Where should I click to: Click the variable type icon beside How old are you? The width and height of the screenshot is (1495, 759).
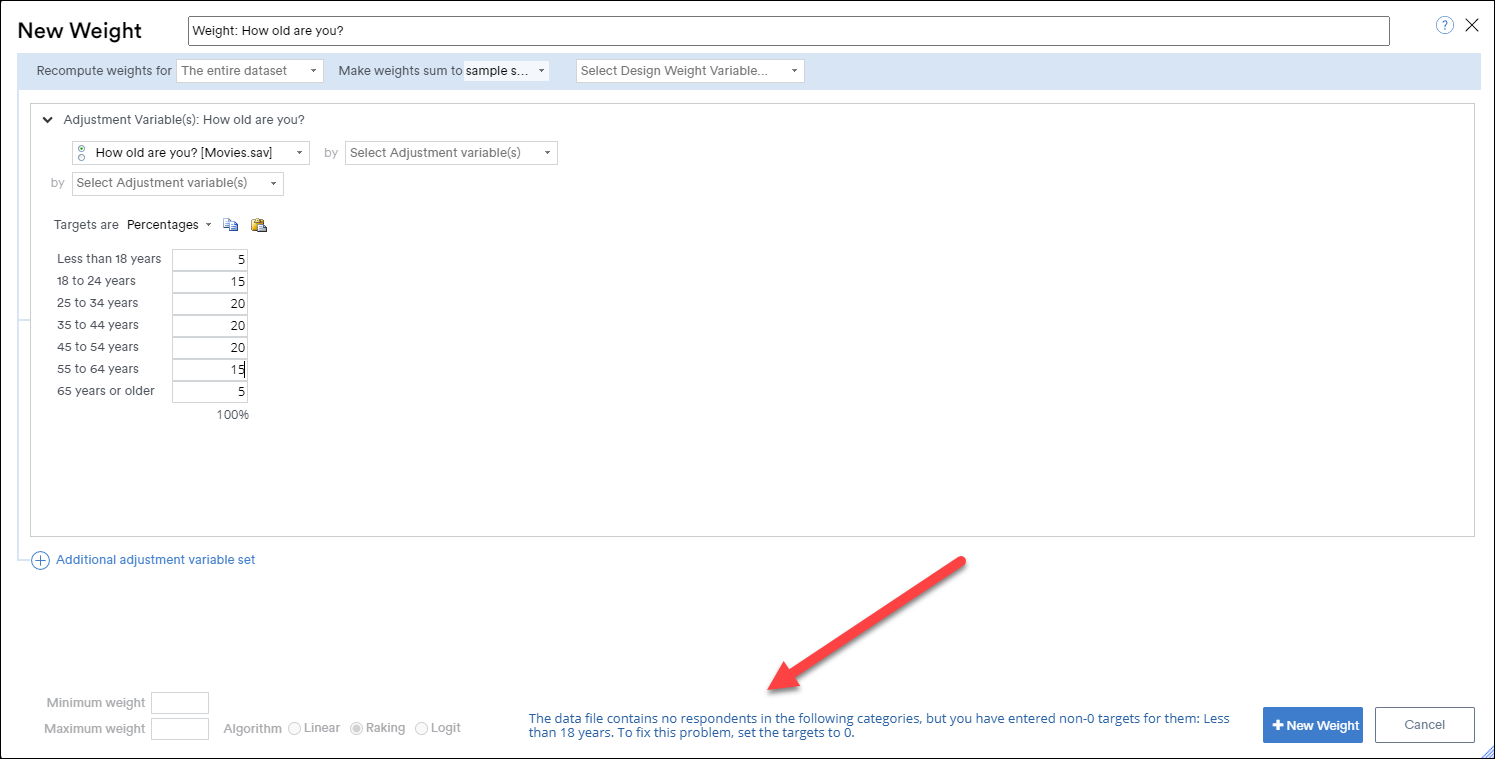pyautogui.click(x=81, y=153)
